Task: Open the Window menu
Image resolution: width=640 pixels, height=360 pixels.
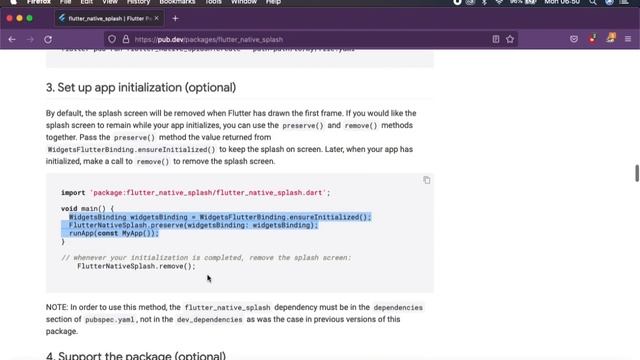Action: pyautogui.click(x=244, y=2)
